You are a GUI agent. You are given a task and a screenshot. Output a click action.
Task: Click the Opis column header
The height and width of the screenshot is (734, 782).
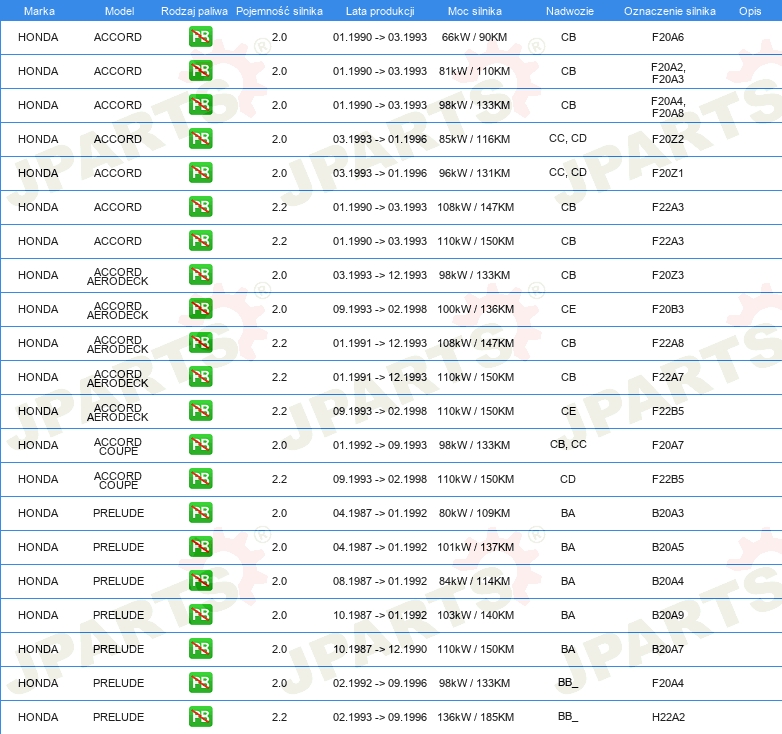(x=750, y=11)
